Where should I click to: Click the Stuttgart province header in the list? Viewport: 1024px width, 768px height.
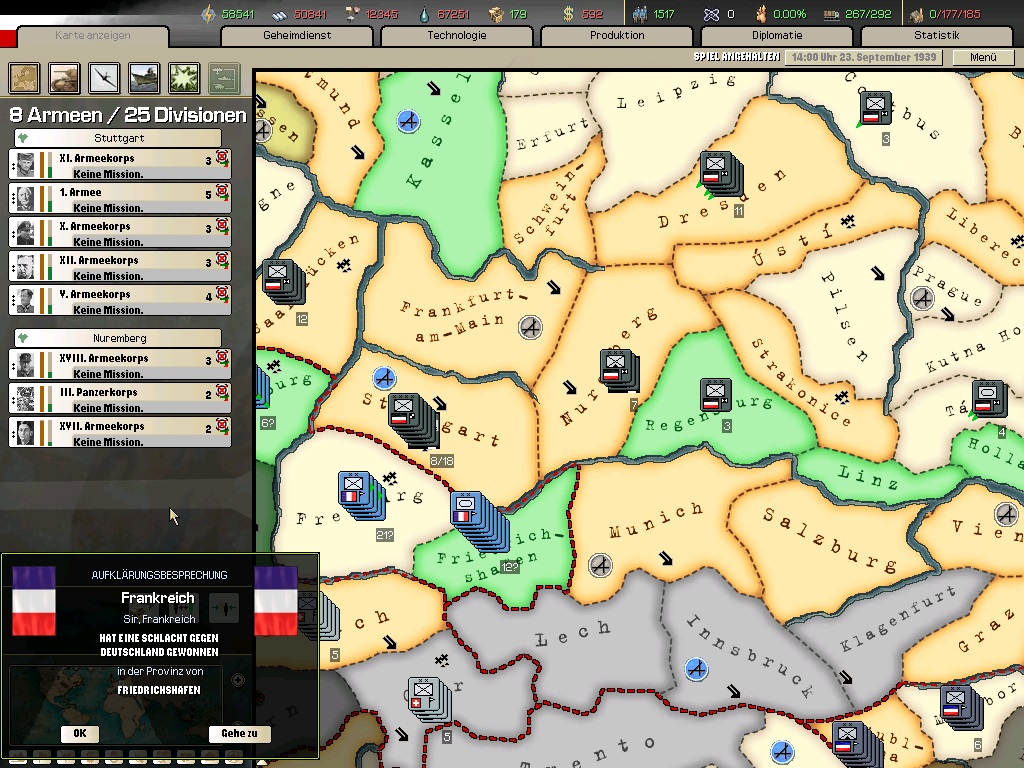coord(119,138)
